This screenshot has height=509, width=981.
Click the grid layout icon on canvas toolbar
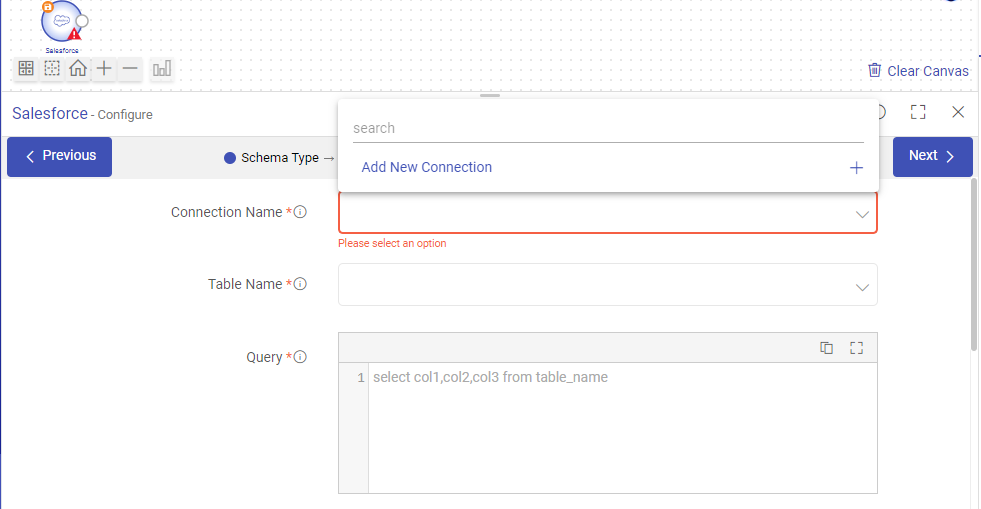click(26, 69)
